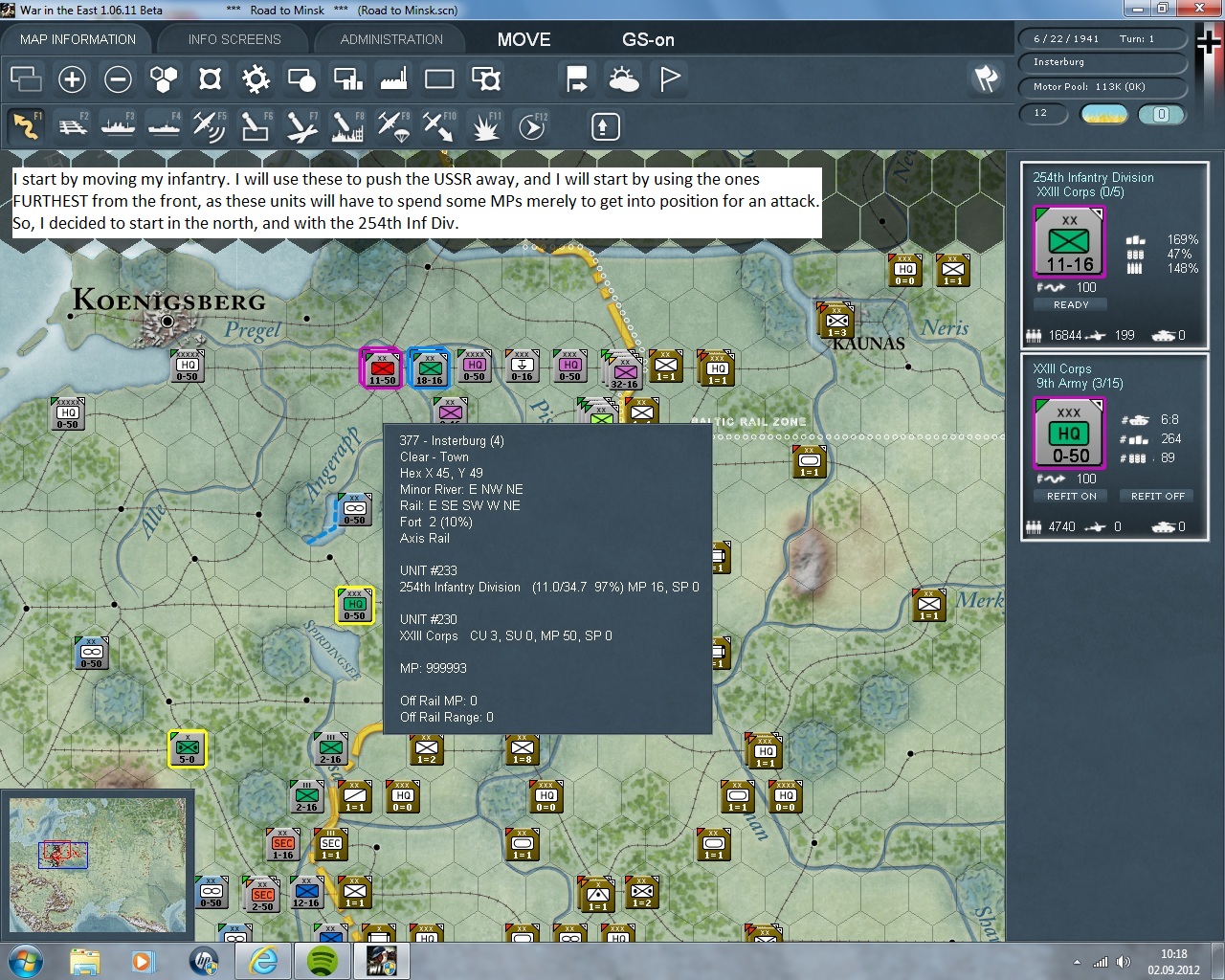This screenshot has height=980, width=1225.
Task: Select the F10 air transfer mode icon
Action: click(439, 126)
